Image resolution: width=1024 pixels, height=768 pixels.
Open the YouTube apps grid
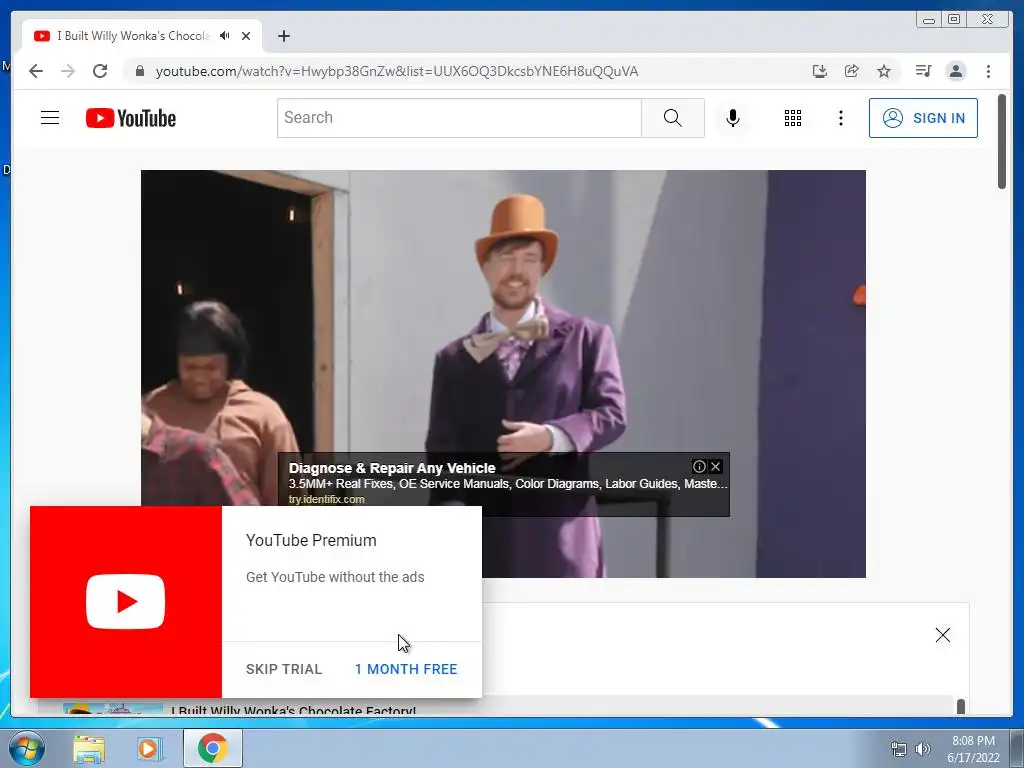(793, 118)
